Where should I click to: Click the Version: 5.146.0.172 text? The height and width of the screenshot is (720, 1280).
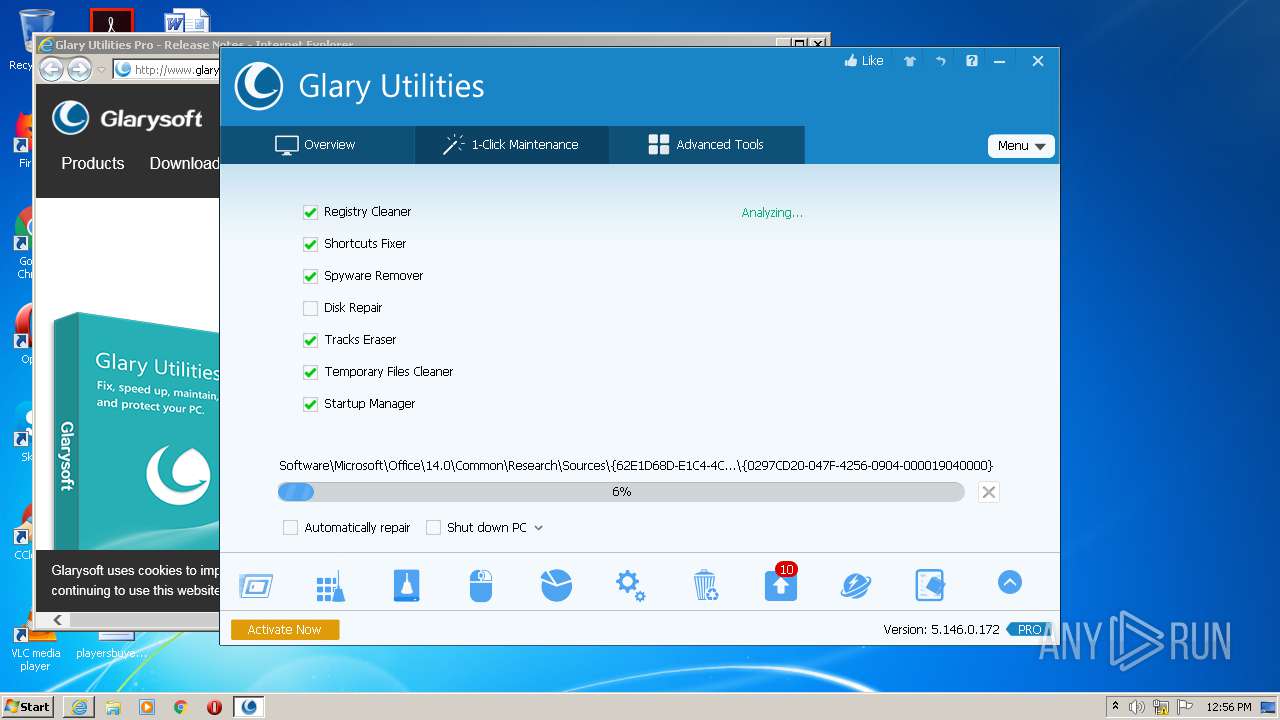pyautogui.click(x=941, y=630)
